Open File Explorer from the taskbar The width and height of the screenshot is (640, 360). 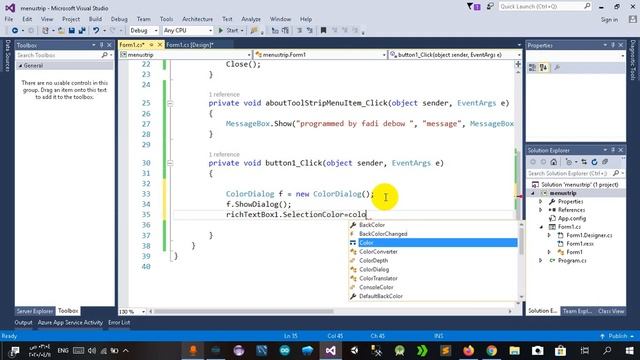coord(514,351)
